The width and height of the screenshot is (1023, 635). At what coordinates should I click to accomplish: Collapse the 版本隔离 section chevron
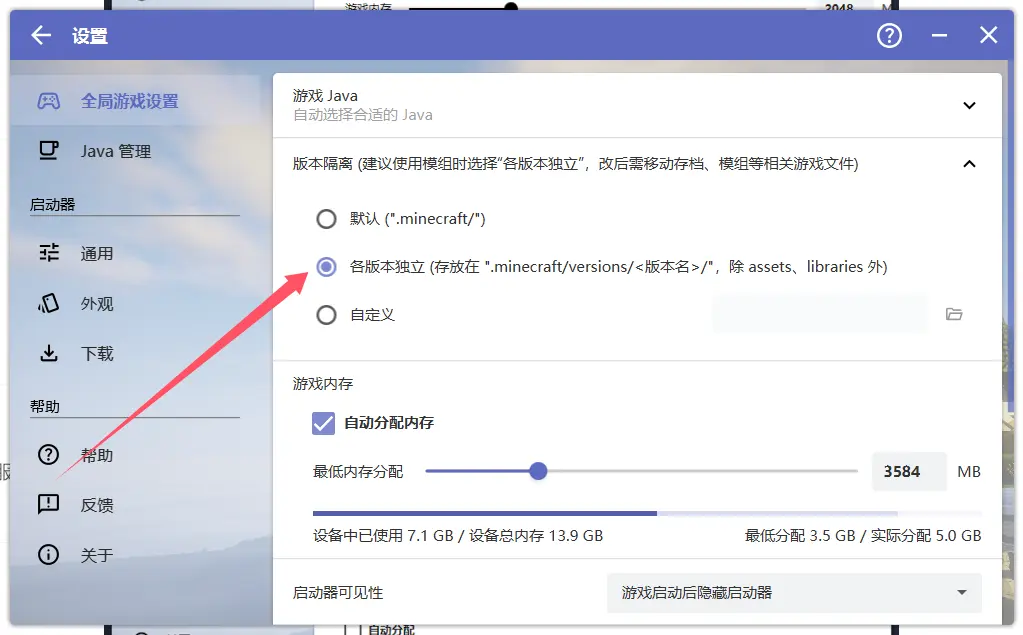[968, 163]
